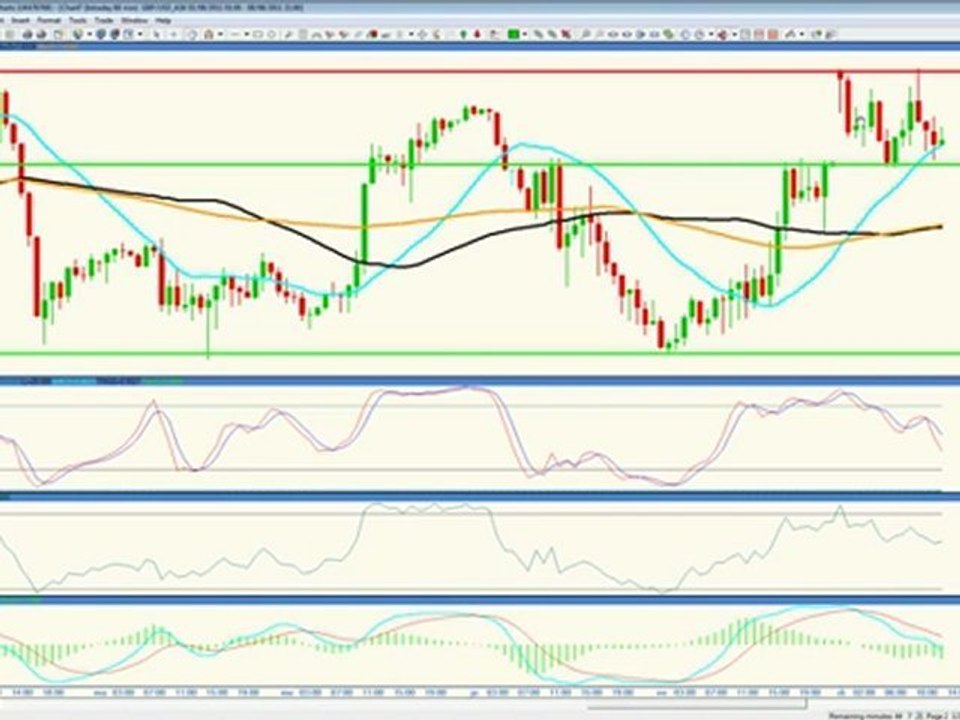Click the red X delete icon
Viewport: 960px width, 720px height.
coord(566,34)
